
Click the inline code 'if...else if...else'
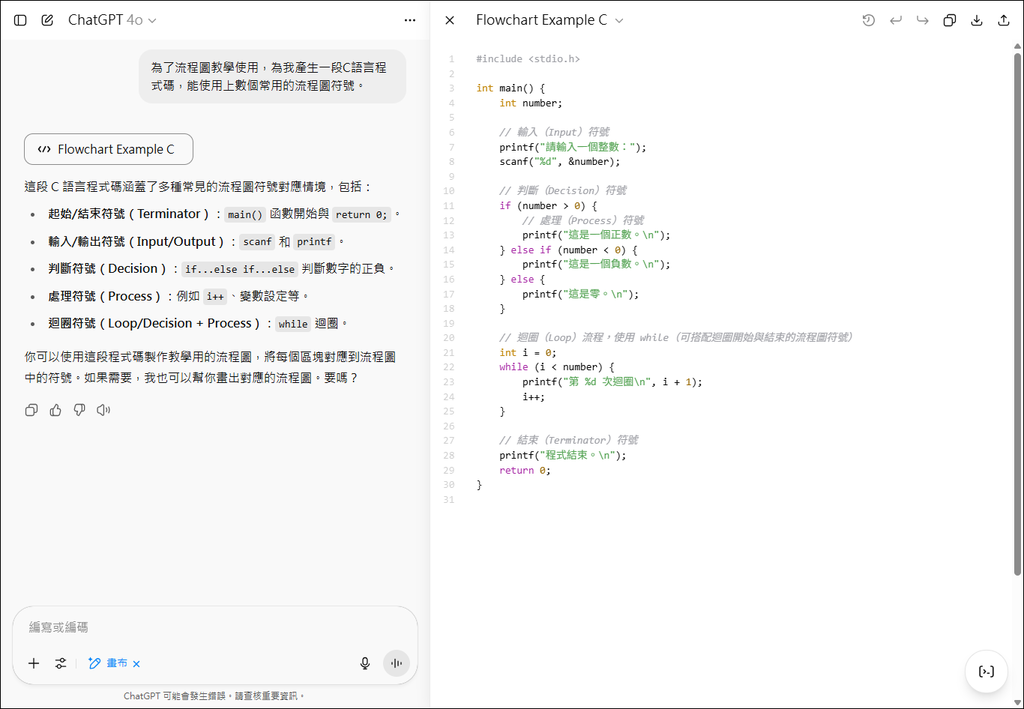[240, 269]
